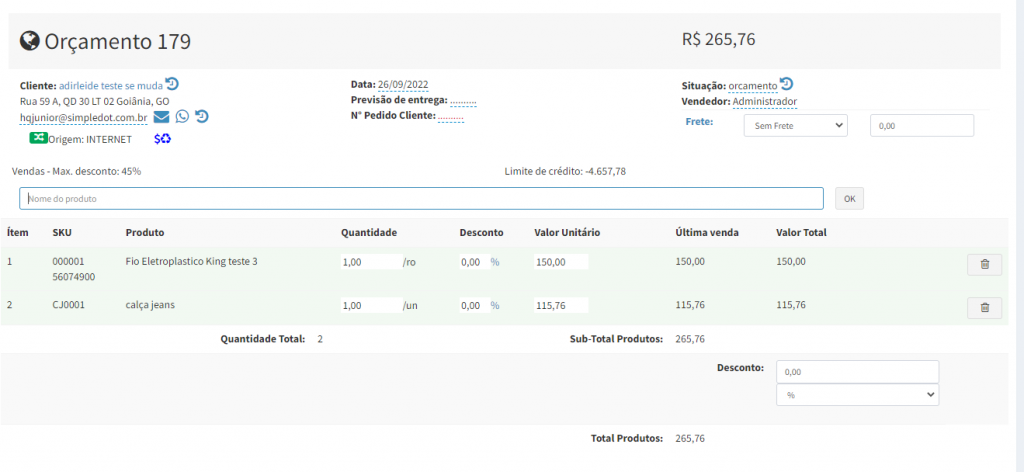Click the blue dollar recycle icon
This screenshot has height=472, width=1024.
coord(162,138)
